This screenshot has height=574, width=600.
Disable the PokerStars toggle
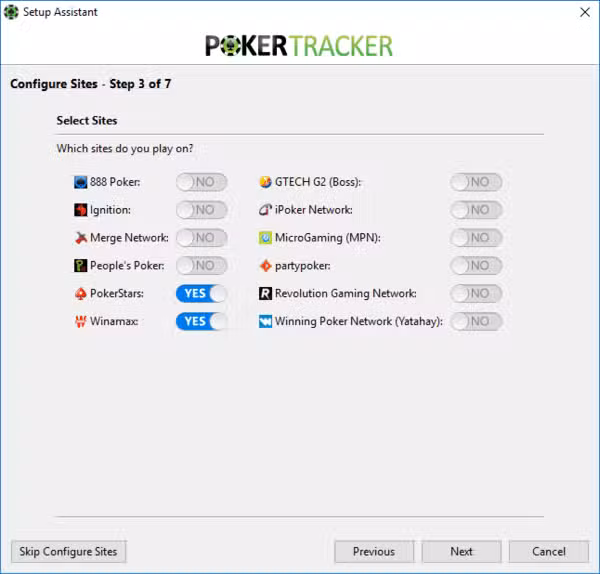pyautogui.click(x=202, y=294)
